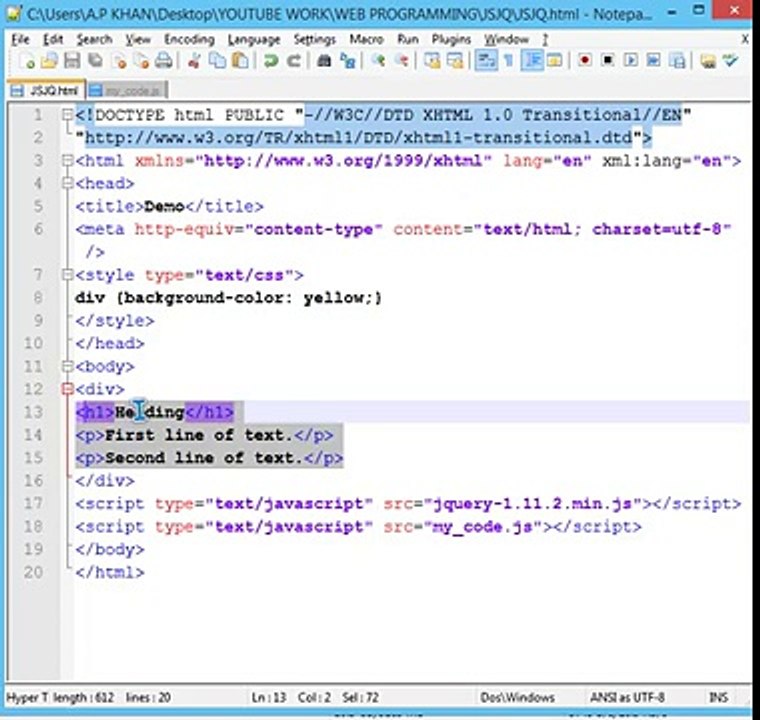Open the Macro menu

[366, 39]
